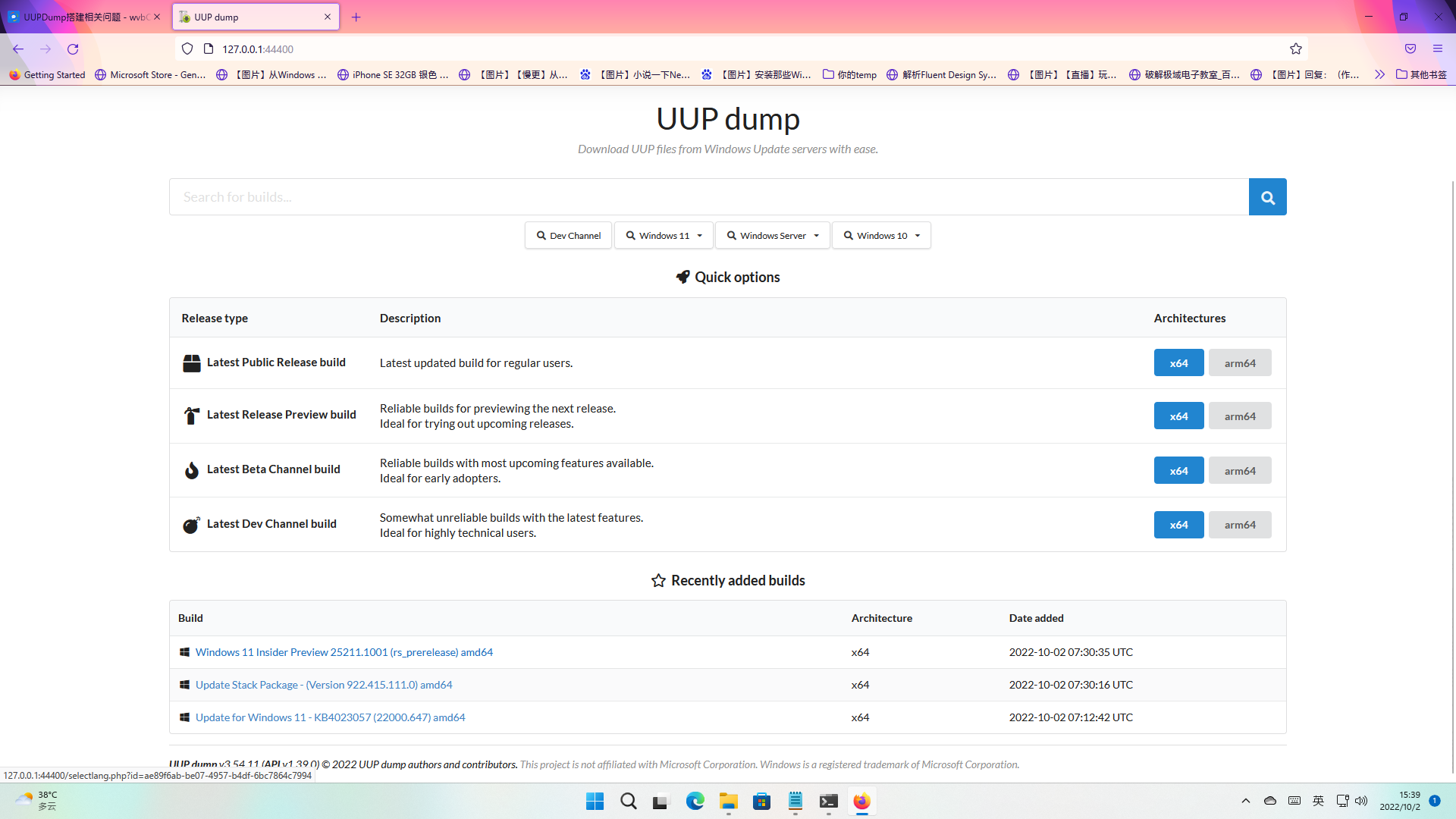The width and height of the screenshot is (1456, 819).
Task: Select x64 for Latest Dev Channel build
Action: click(x=1178, y=525)
